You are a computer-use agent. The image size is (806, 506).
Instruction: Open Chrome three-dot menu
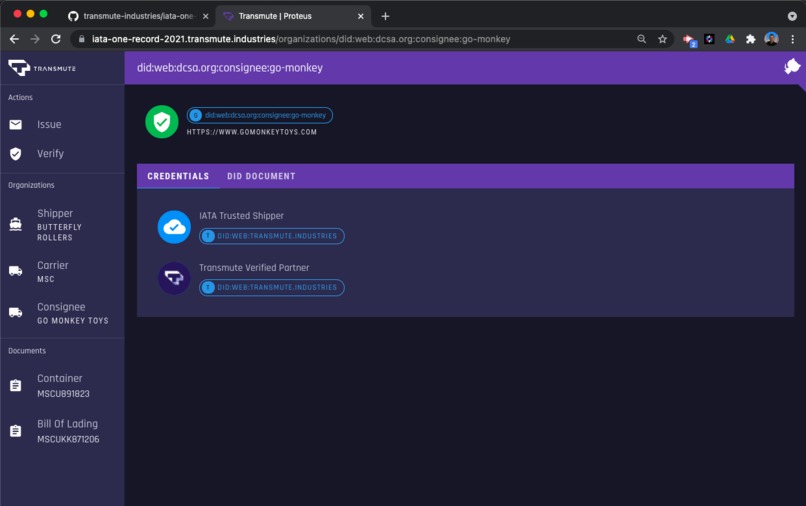tap(793, 39)
